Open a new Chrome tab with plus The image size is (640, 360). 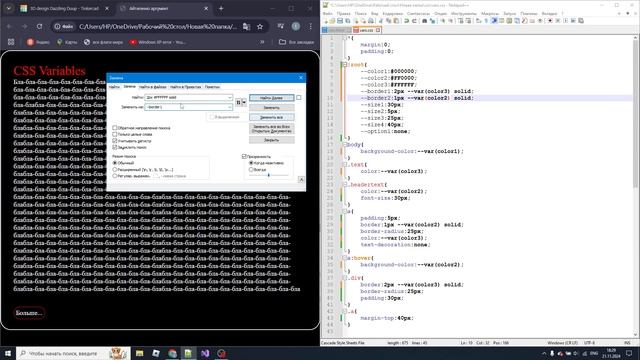click(221, 8)
